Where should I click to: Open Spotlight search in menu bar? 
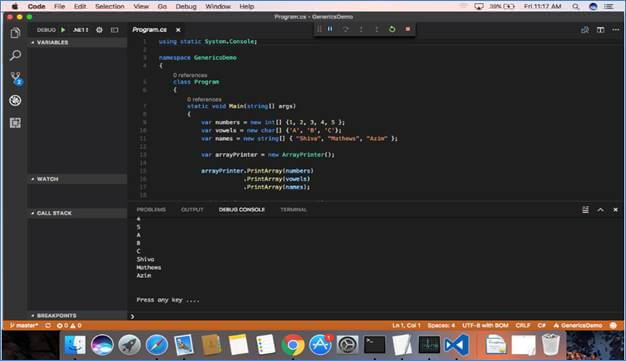pos(575,6)
